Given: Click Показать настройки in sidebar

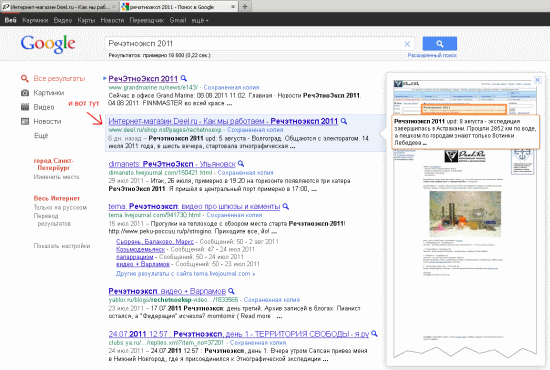Looking at the screenshot, I should point(62,246).
